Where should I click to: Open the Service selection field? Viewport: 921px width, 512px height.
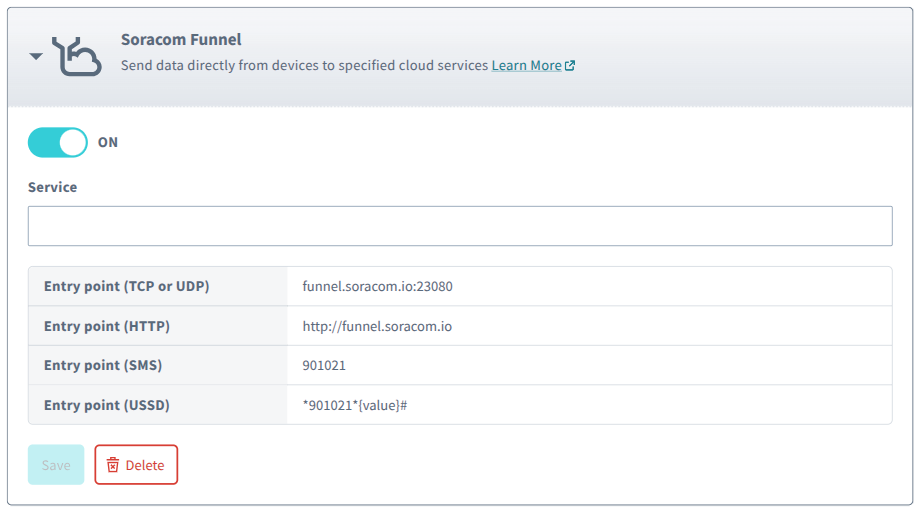460,226
